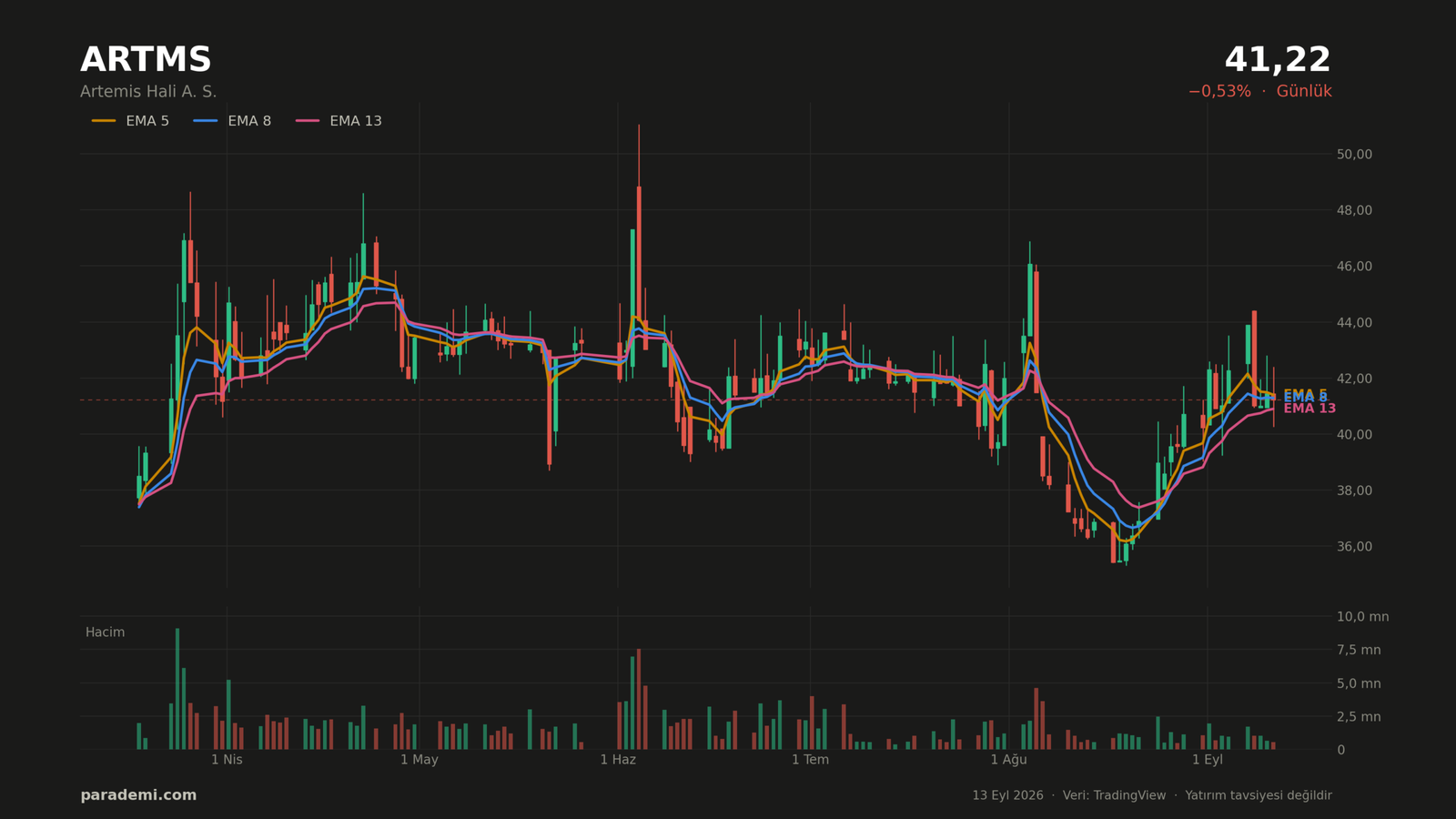The width and height of the screenshot is (1456, 819).
Task: Click the orange EMA 5 legend line swatch
Action: click(104, 121)
